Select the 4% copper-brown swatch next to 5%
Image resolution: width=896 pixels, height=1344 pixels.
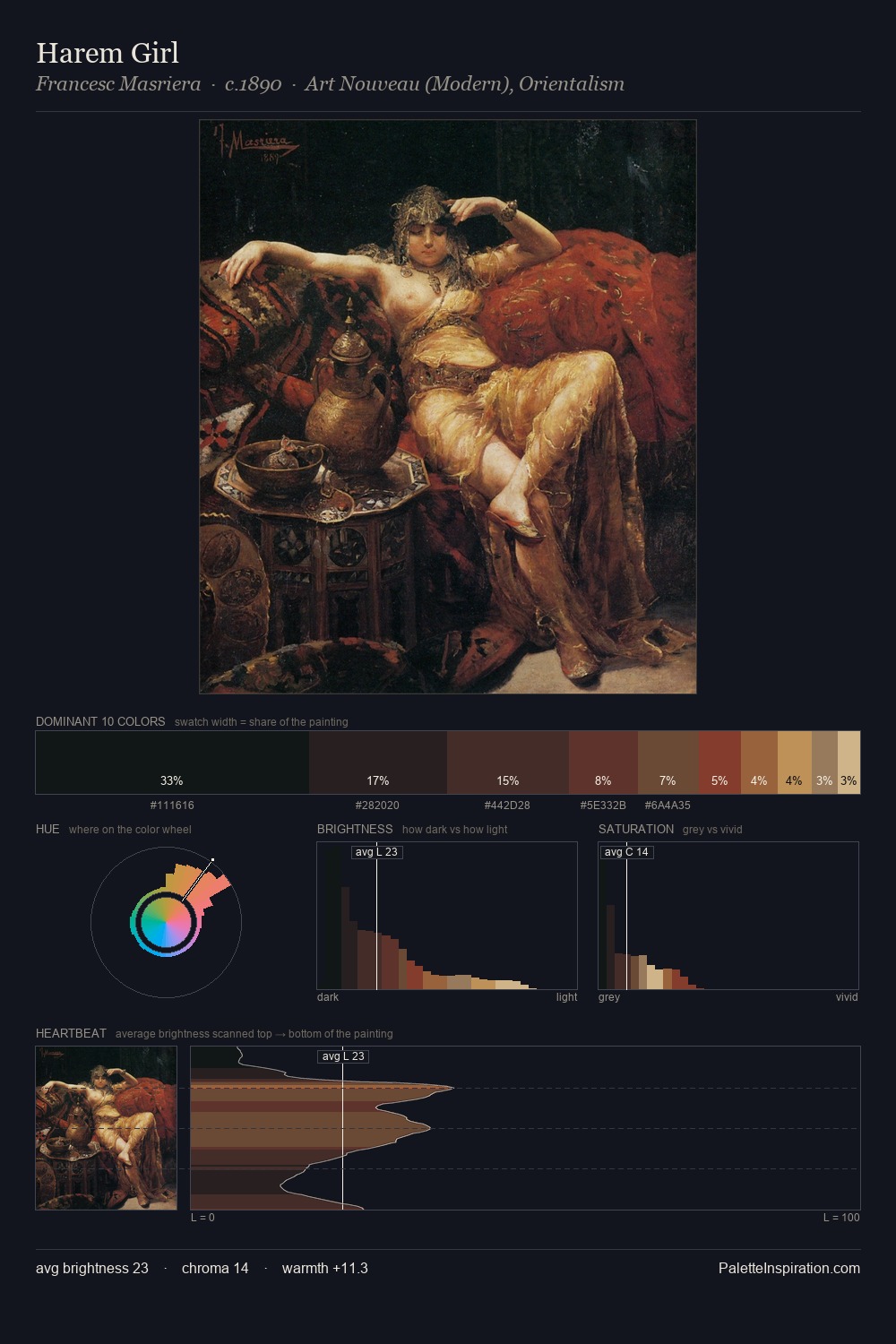pyautogui.click(x=759, y=762)
